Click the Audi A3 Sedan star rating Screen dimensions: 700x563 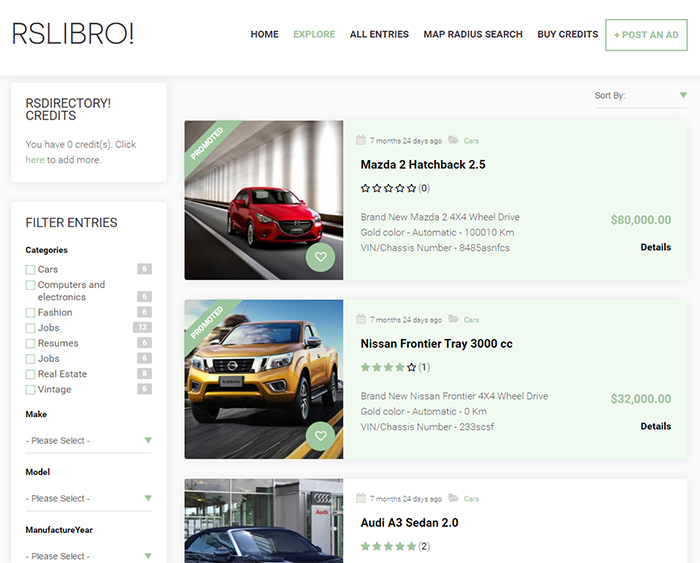[x=388, y=546]
